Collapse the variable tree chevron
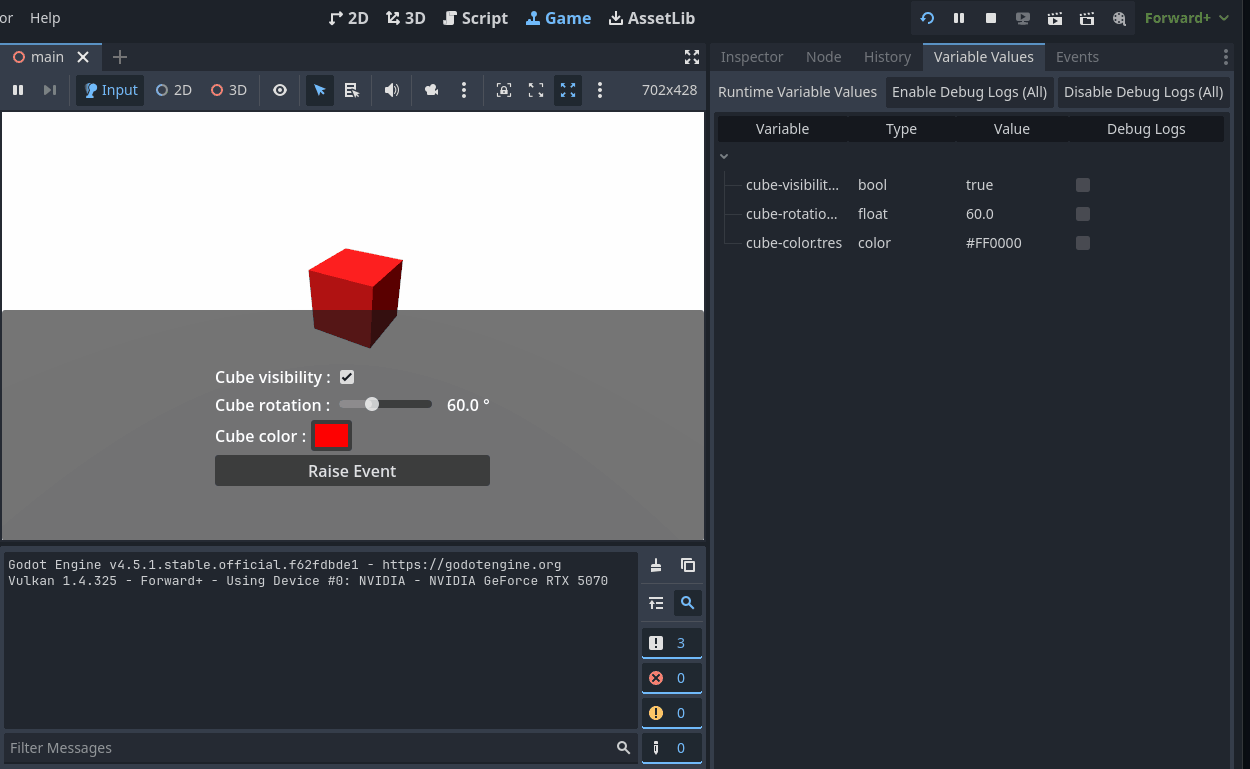The width and height of the screenshot is (1250, 769). tap(724, 156)
